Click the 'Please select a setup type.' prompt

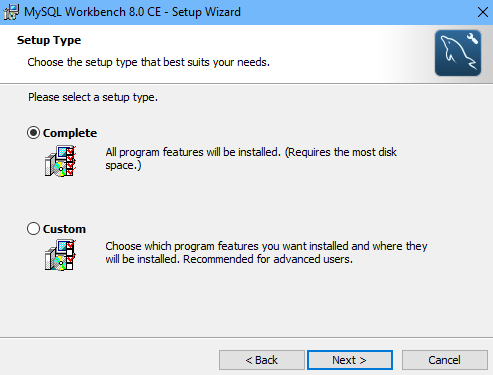pos(93,97)
